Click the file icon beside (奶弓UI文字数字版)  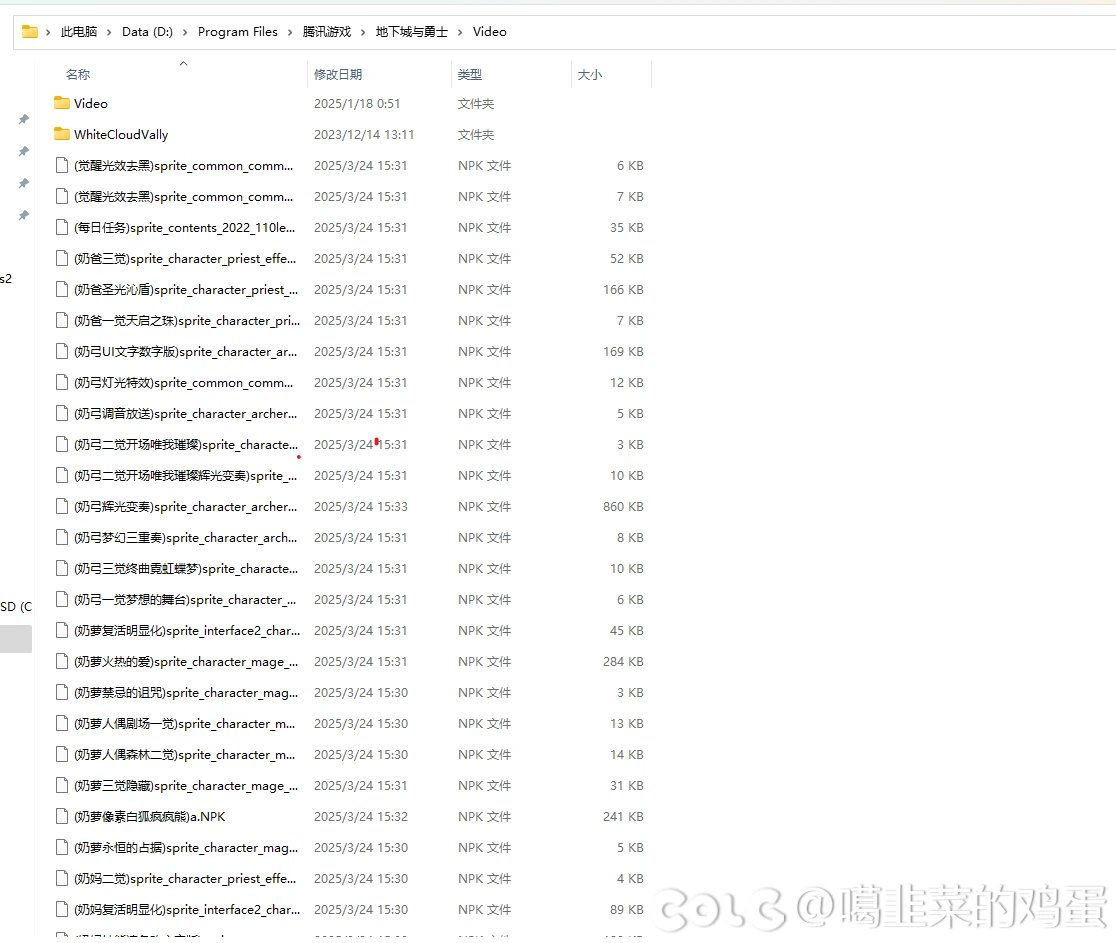point(62,352)
